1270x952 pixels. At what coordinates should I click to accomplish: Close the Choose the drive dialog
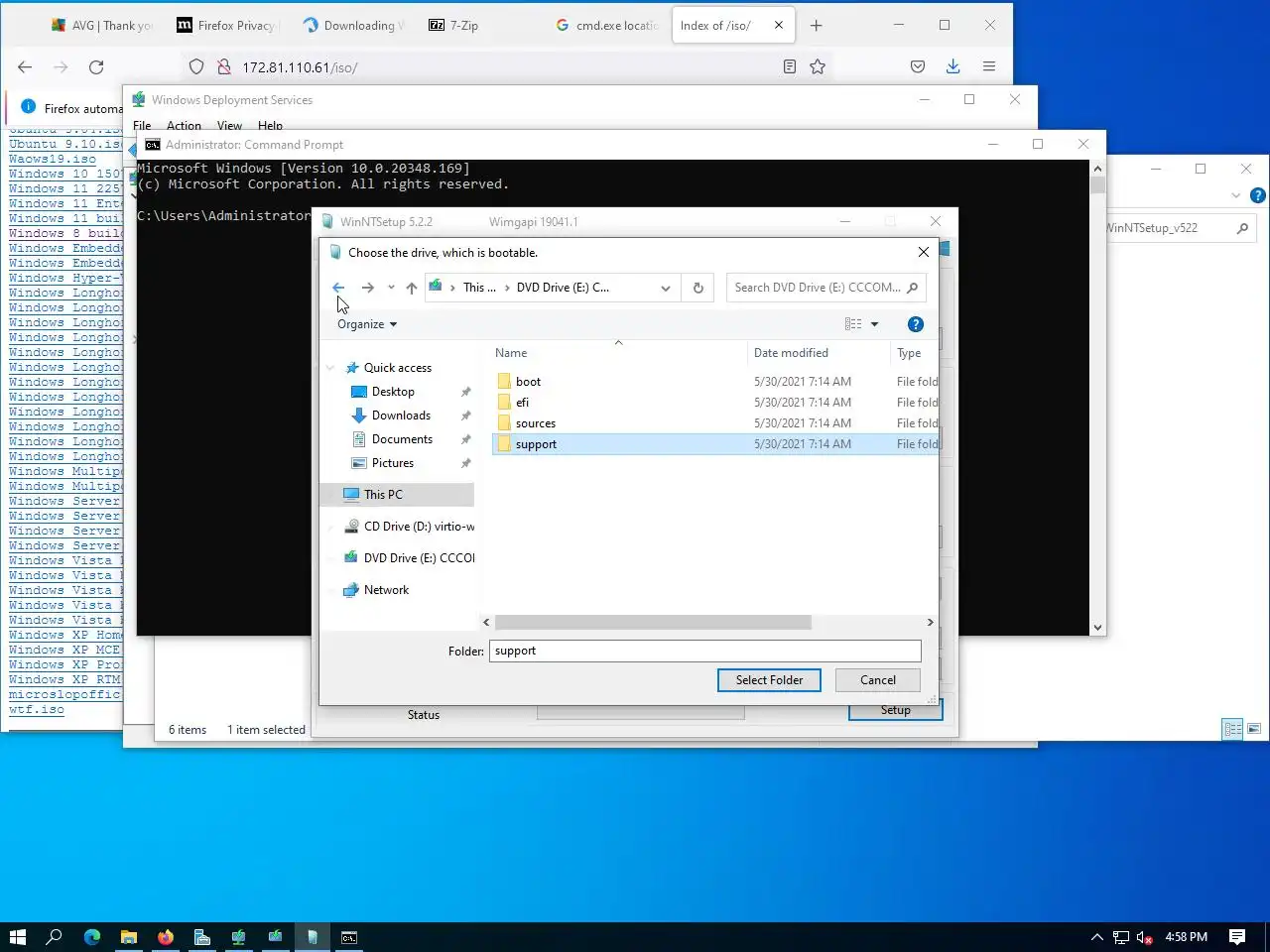tap(924, 253)
